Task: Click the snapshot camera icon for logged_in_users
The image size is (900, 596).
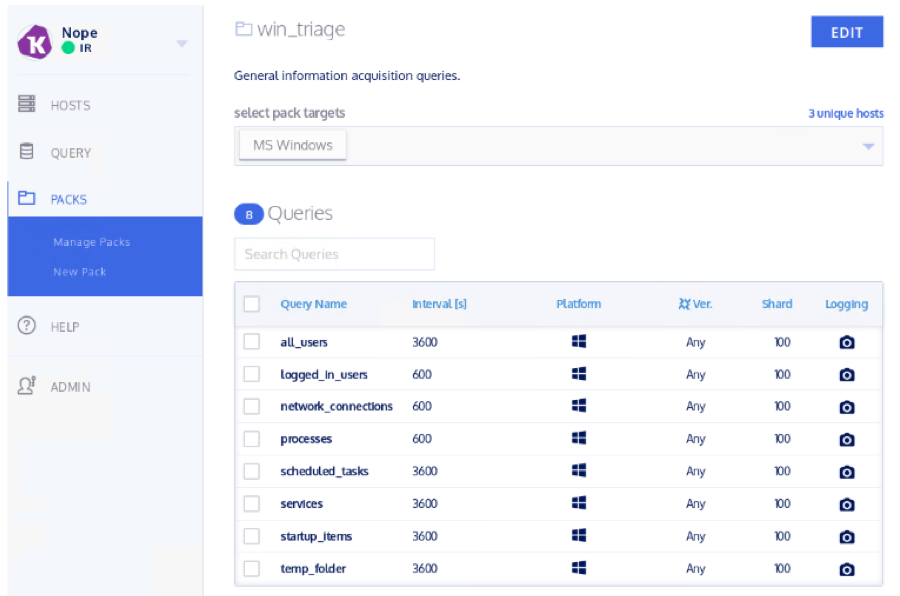Action: pyautogui.click(x=847, y=374)
